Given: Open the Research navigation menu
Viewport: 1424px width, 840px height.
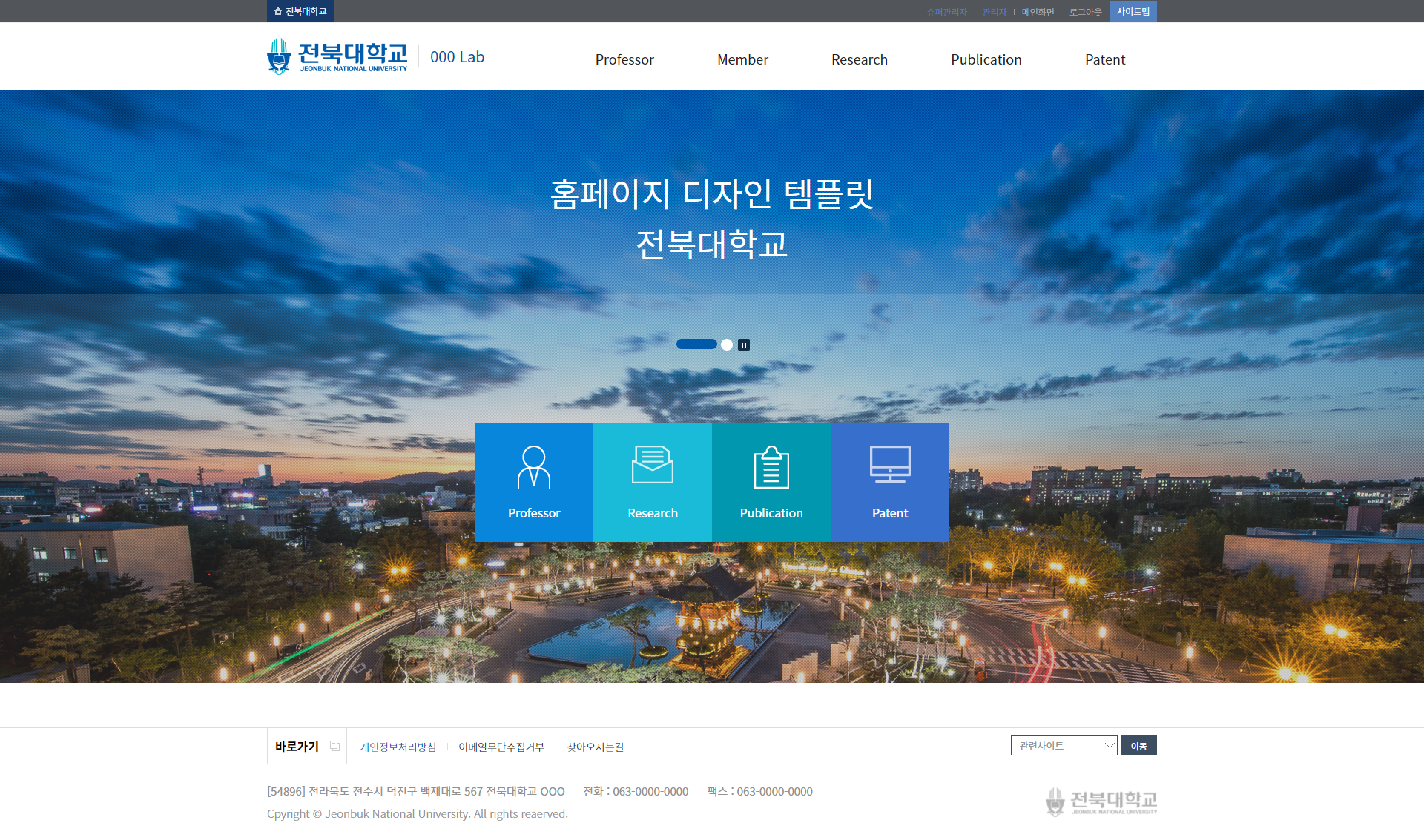Looking at the screenshot, I should [x=859, y=59].
